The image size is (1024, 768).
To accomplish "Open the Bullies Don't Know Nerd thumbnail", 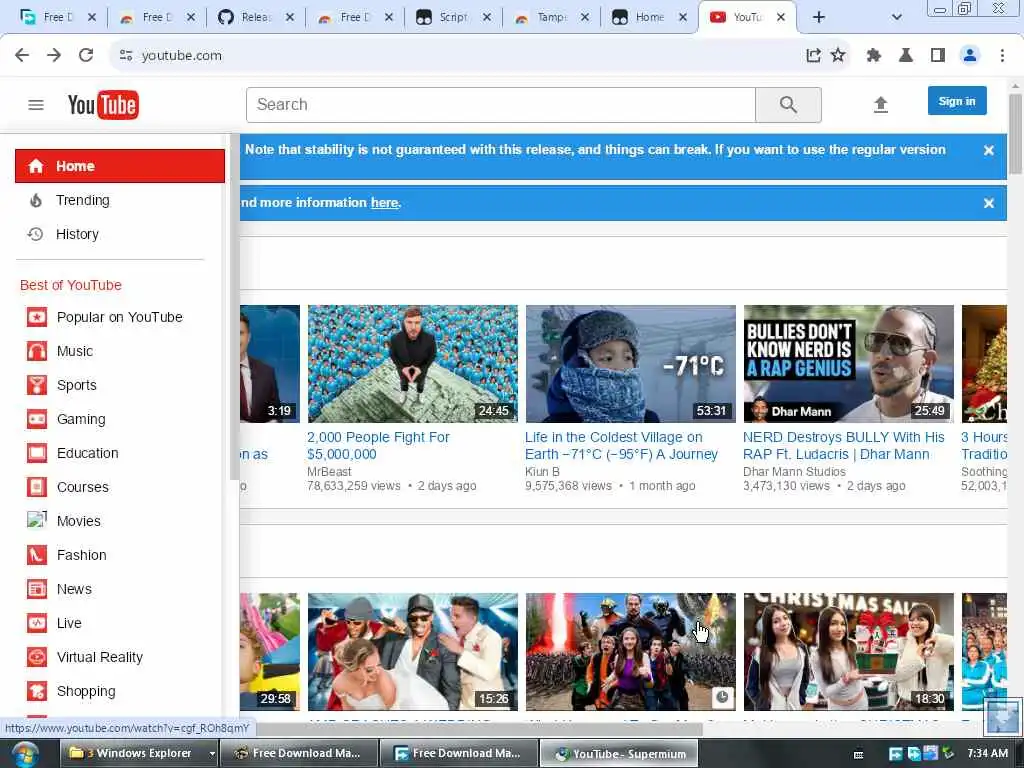I will click(848, 364).
